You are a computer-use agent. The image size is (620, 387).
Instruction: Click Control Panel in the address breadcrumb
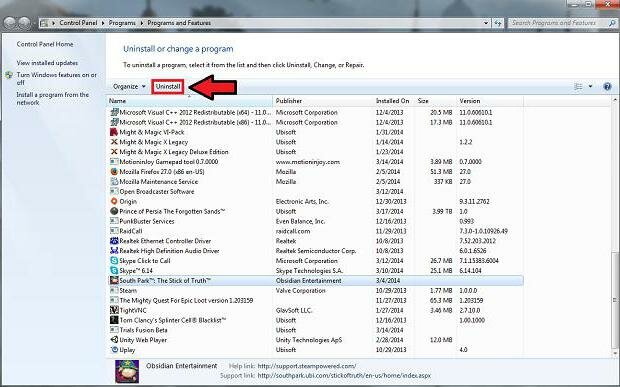[78, 23]
